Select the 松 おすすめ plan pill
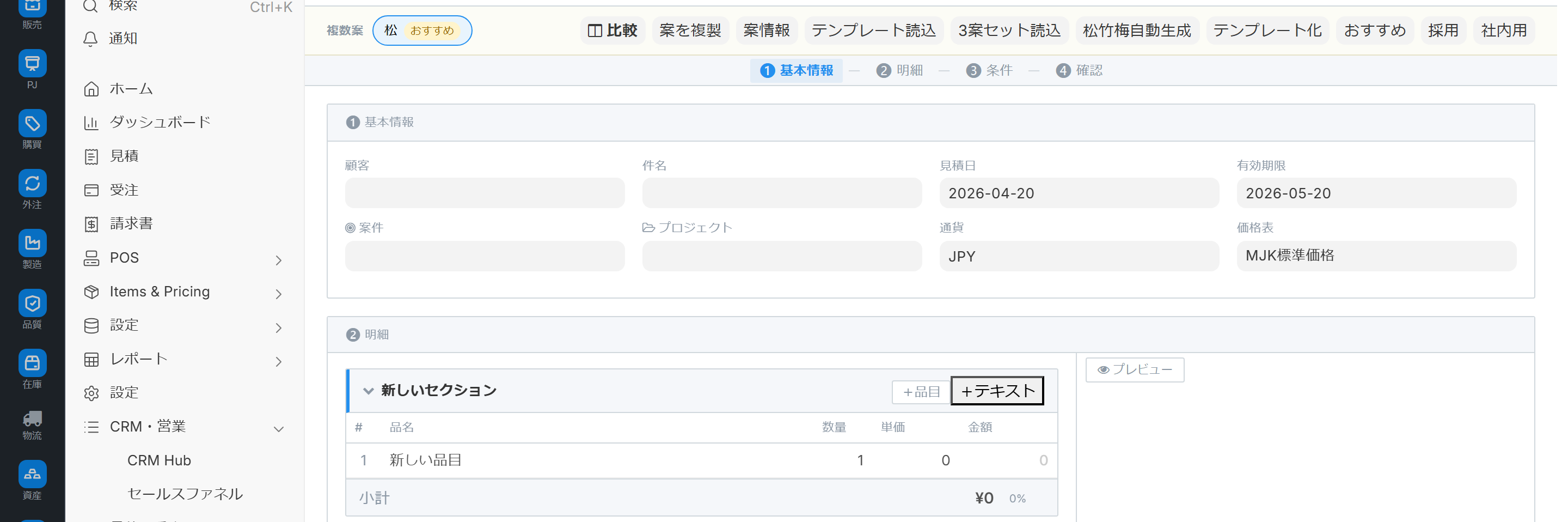The height and width of the screenshot is (522, 1568). click(x=421, y=31)
